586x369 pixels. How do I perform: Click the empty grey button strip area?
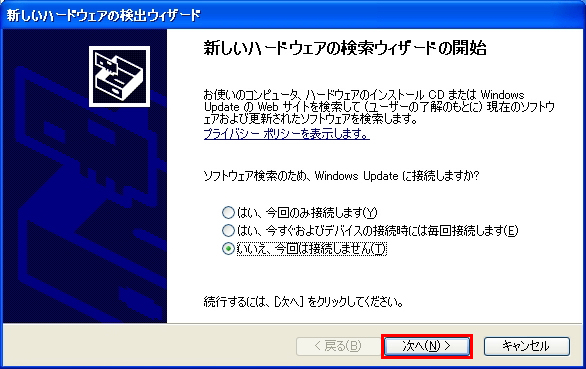click(x=149, y=346)
